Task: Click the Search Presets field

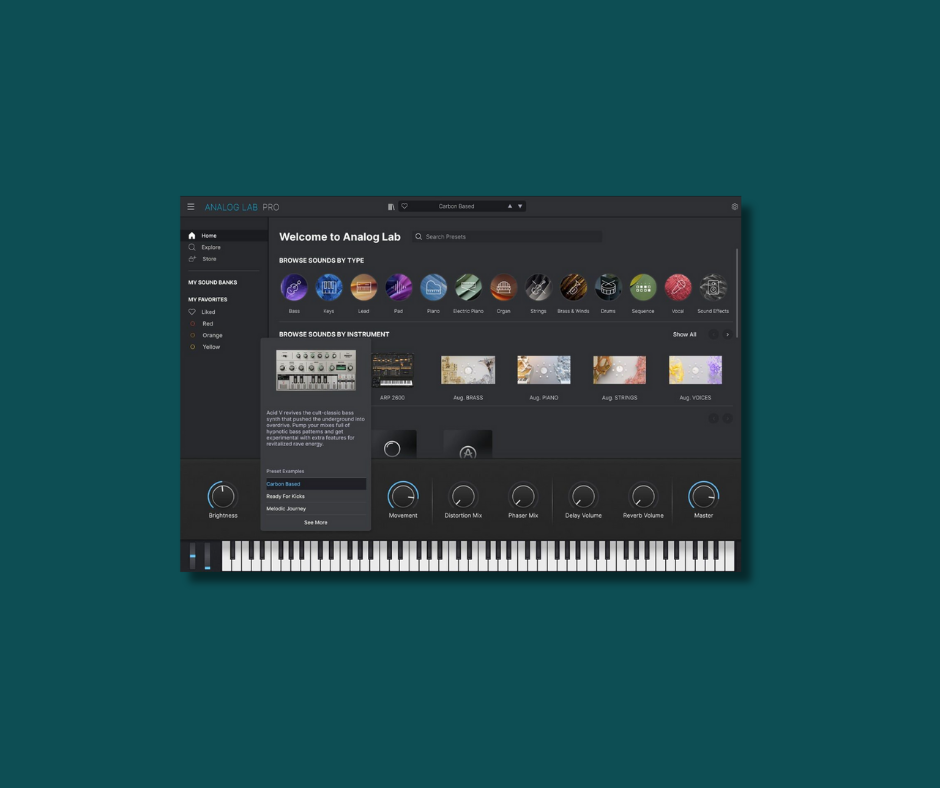Action: (510, 237)
